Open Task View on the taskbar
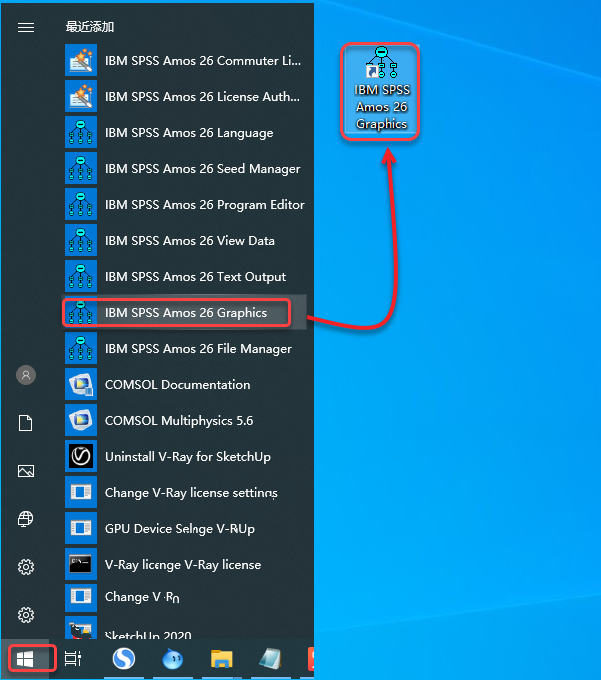Viewport: 601px width, 680px height. pyautogui.click(x=73, y=659)
